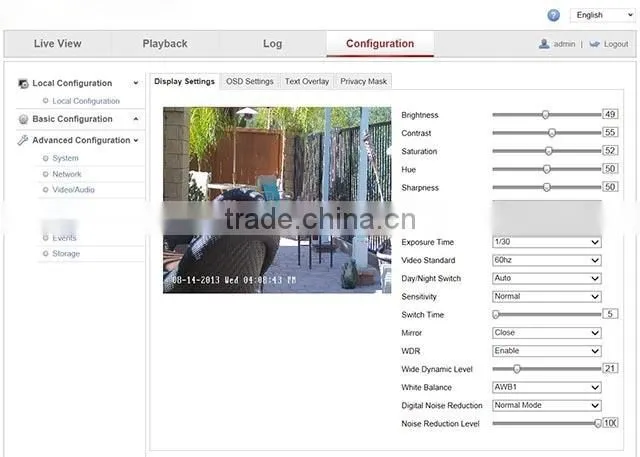This screenshot has height=457, width=640.
Task: Click the Brightness value field showing 49
Action: point(610,114)
